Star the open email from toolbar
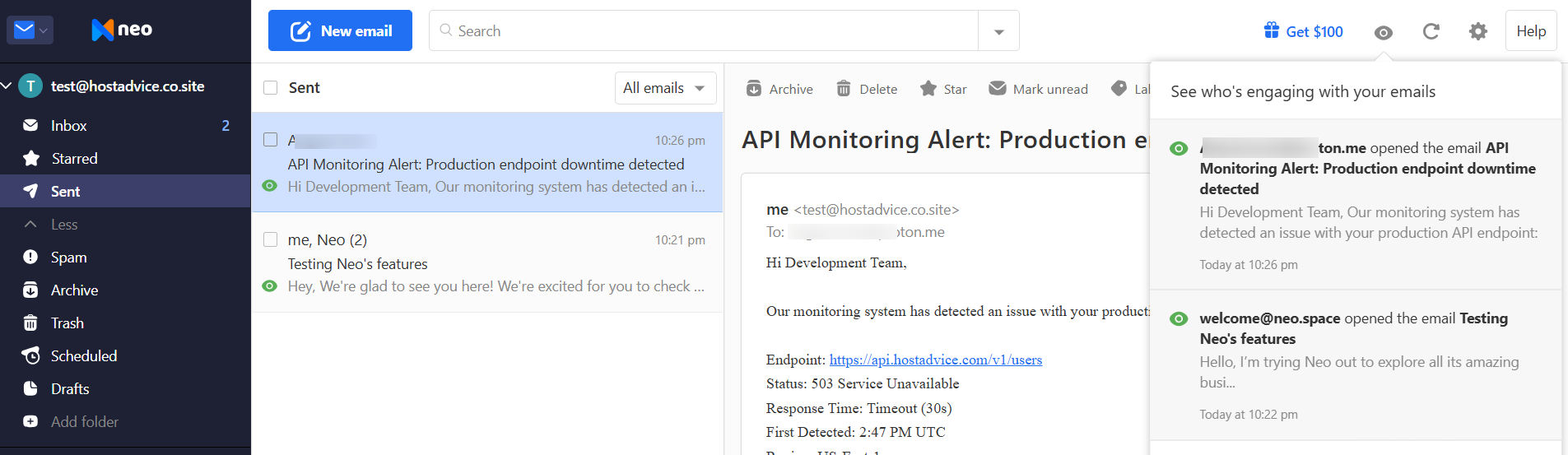Viewport: 1568px width, 455px height. pos(943,89)
